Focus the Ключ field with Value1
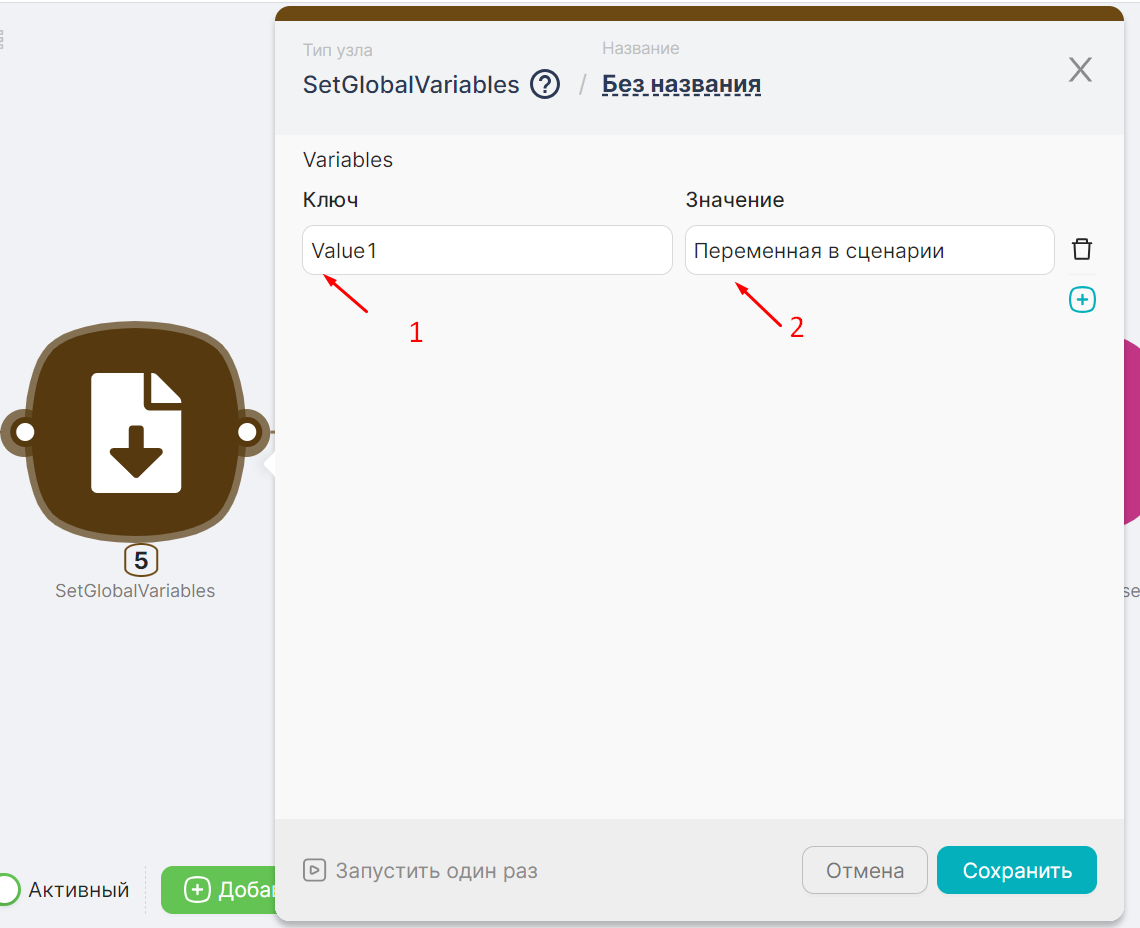 pyautogui.click(x=487, y=250)
